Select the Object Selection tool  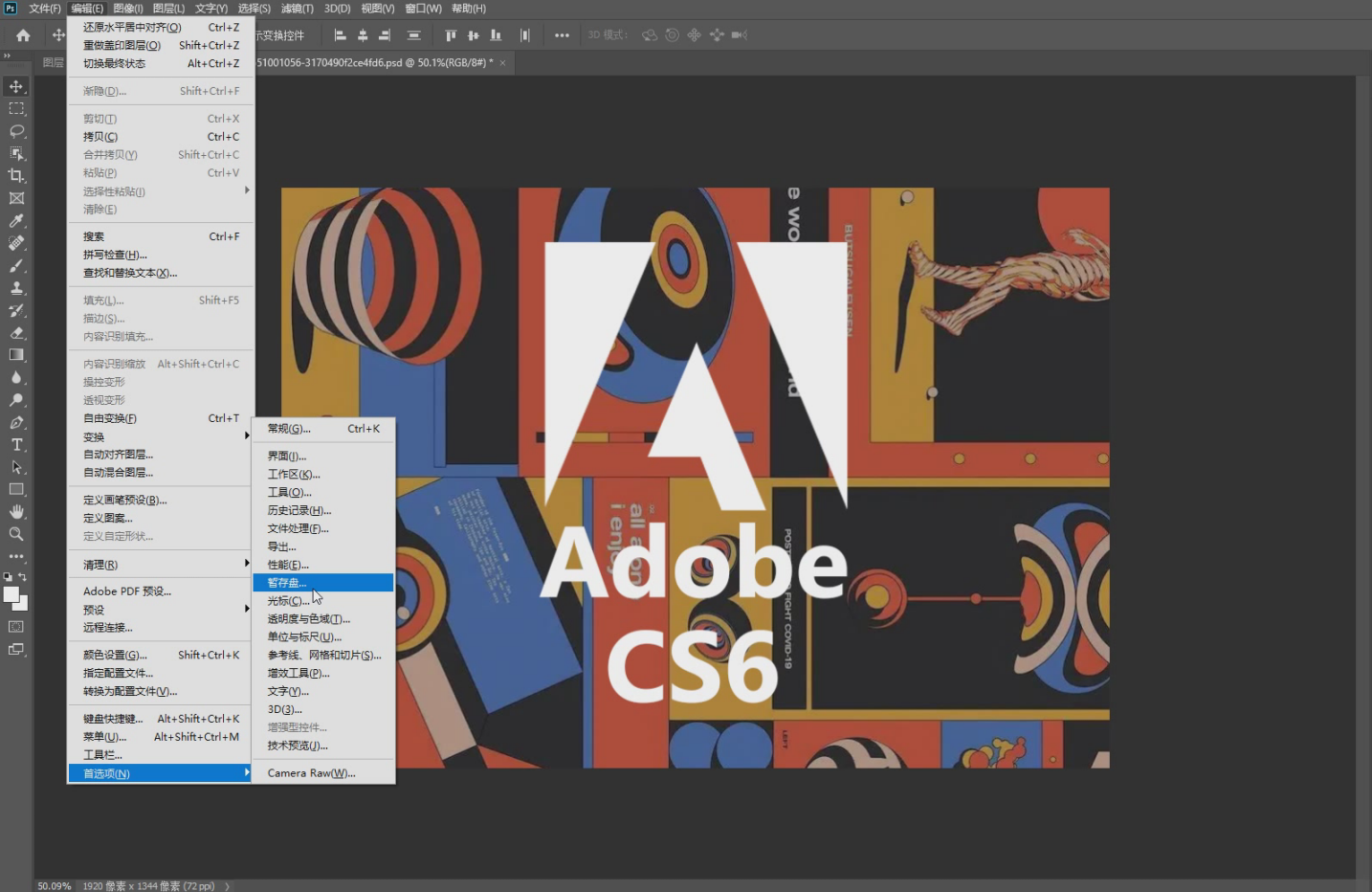coord(16,153)
